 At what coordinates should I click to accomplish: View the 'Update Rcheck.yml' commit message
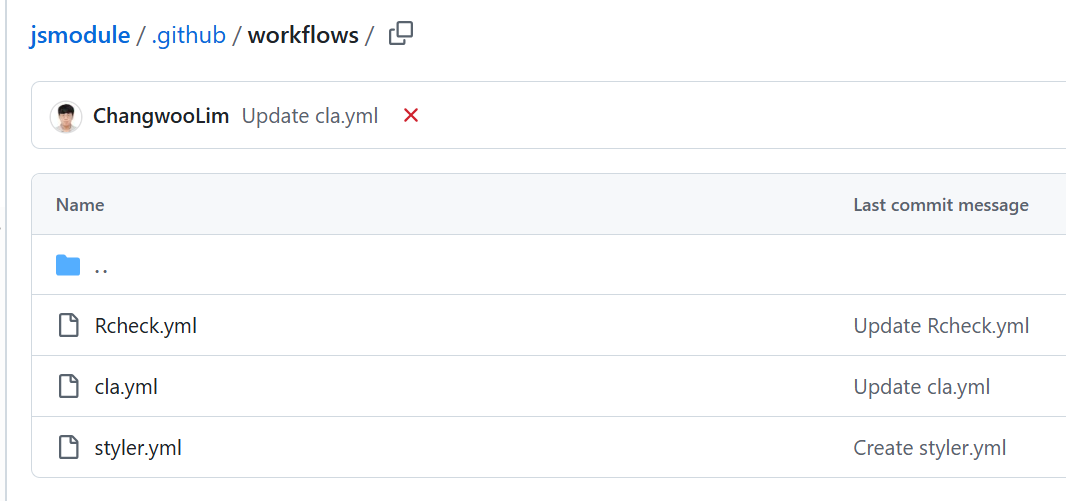coord(941,326)
